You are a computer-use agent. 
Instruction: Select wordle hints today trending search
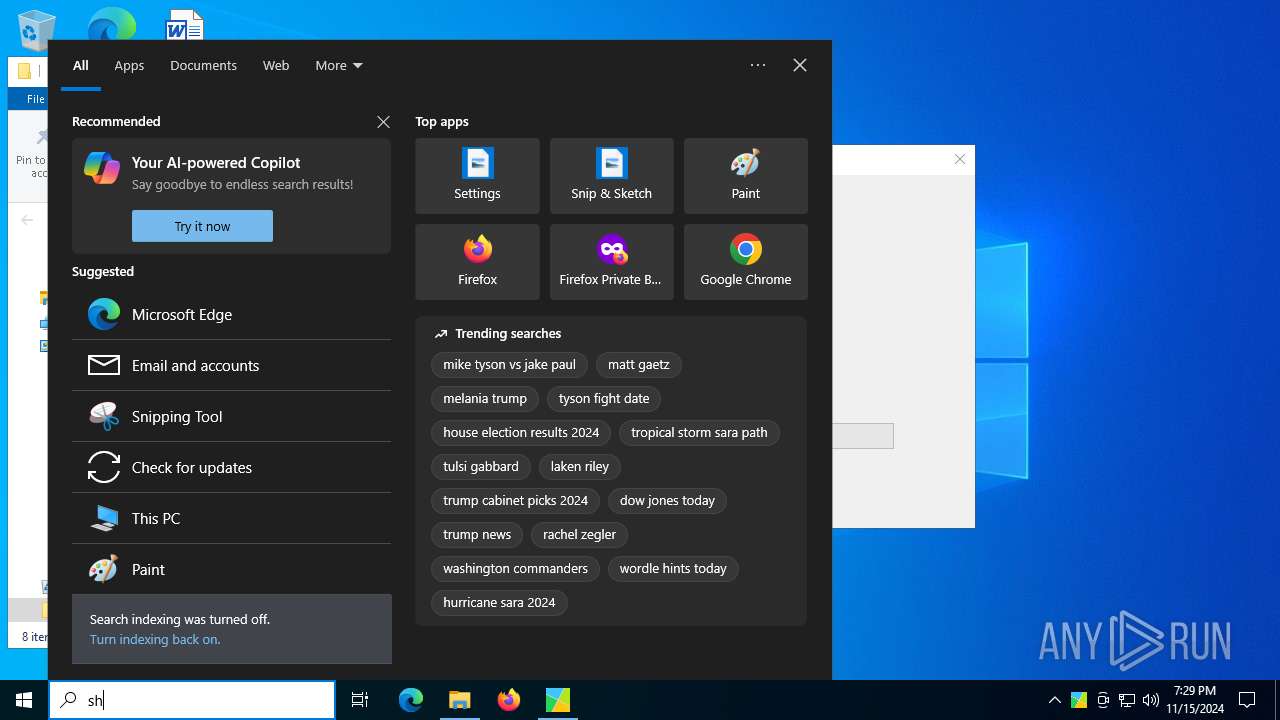[x=673, y=569]
